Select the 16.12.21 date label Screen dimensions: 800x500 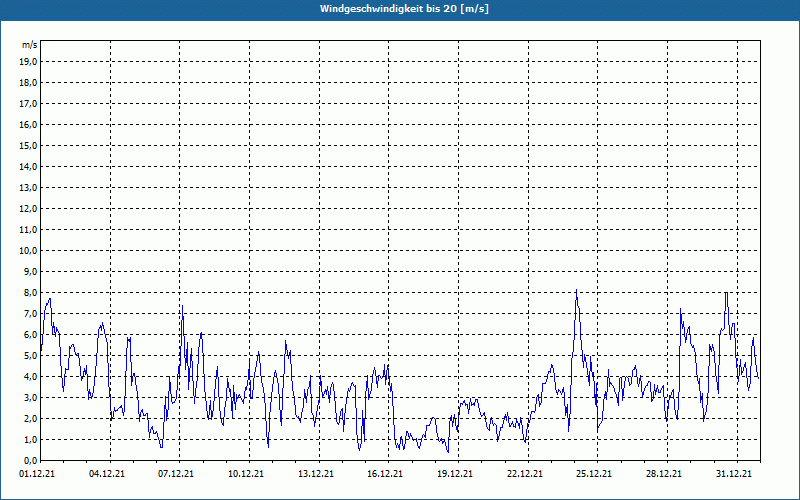pos(385,474)
